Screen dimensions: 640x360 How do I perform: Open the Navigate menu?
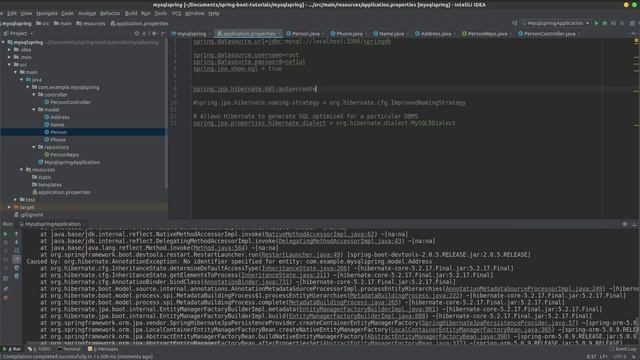47,13
